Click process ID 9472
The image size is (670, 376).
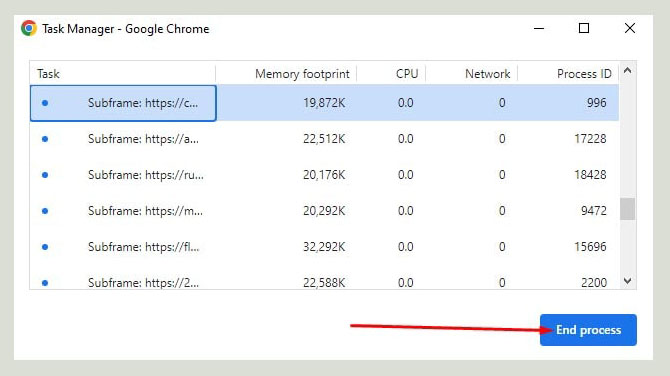click(x=594, y=211)
